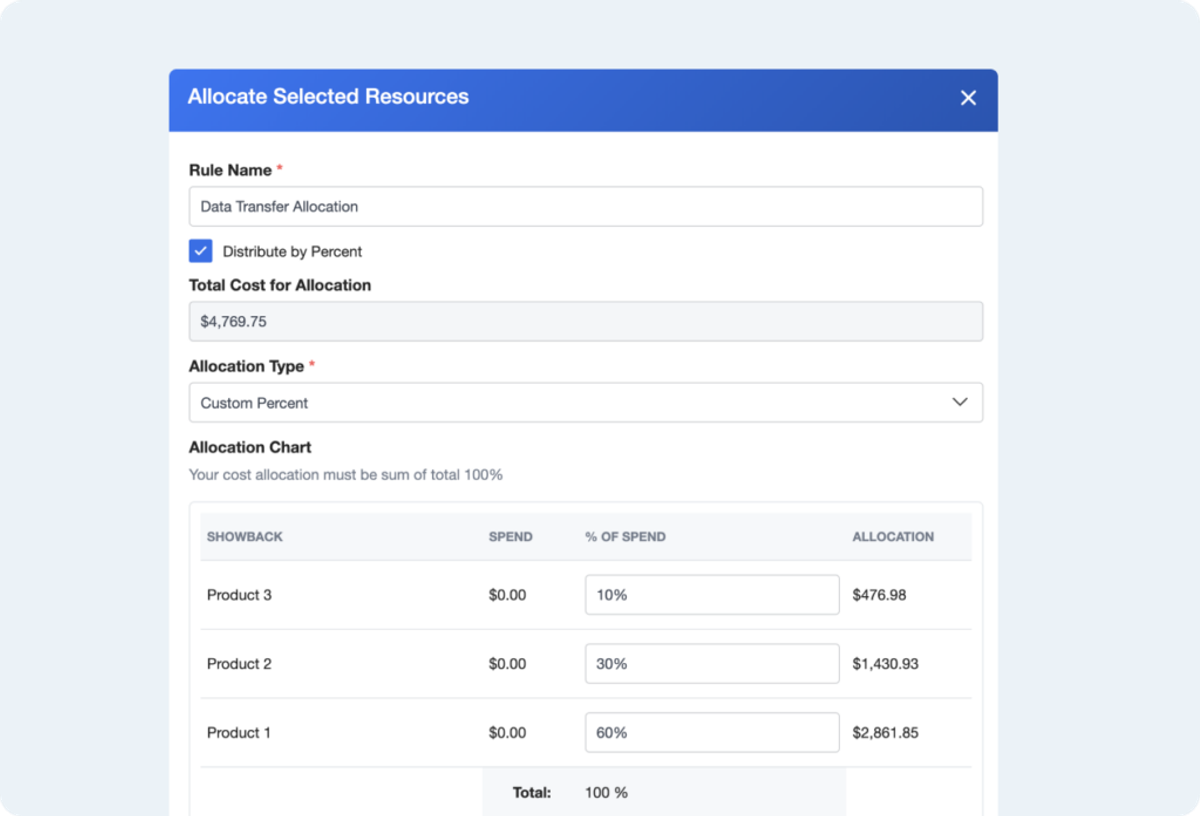Open the Allocation Type dropdown

point(586,402)
